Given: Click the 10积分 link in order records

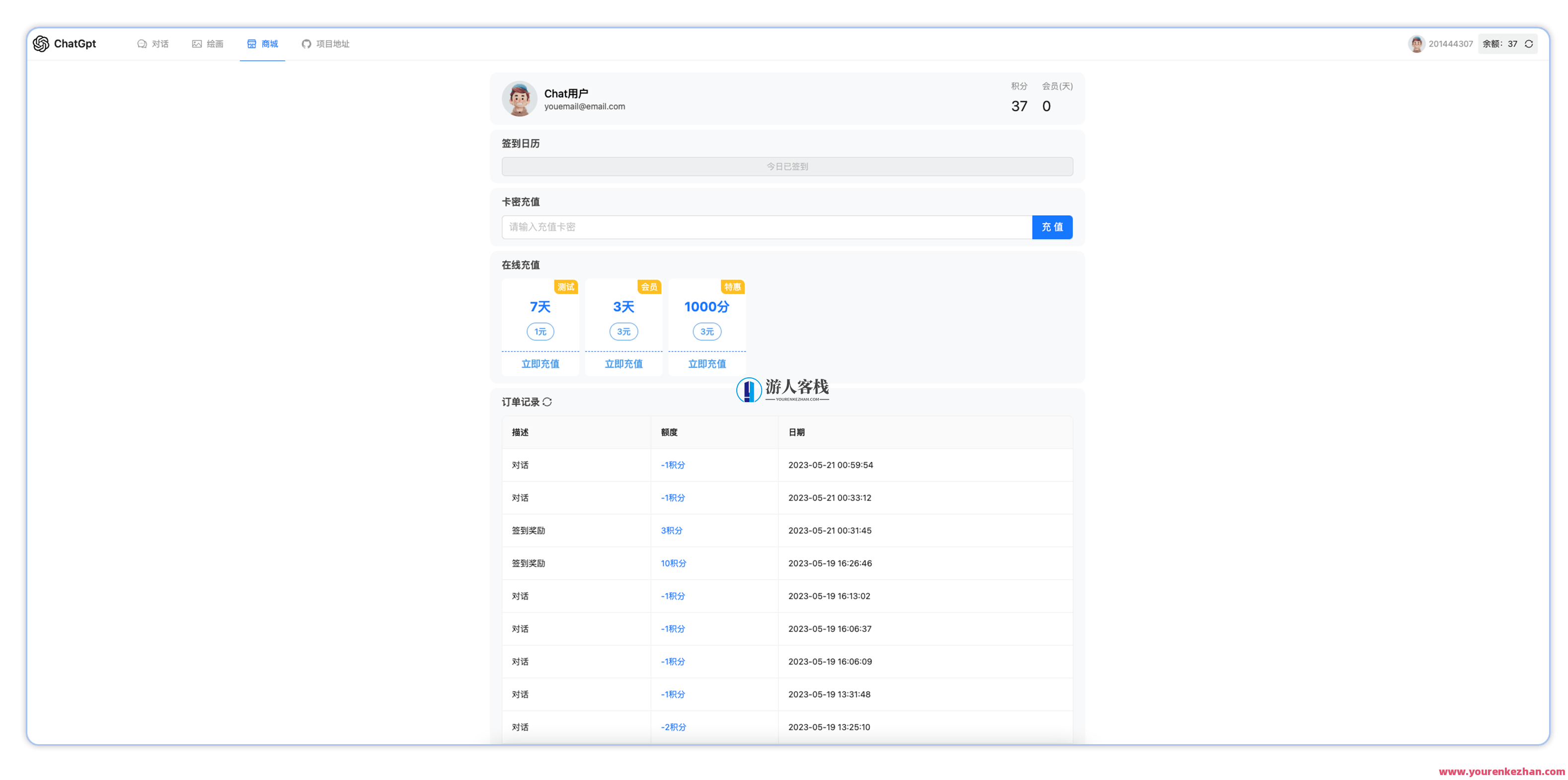Looking at the screenshot, I should [x=673, y=563].
